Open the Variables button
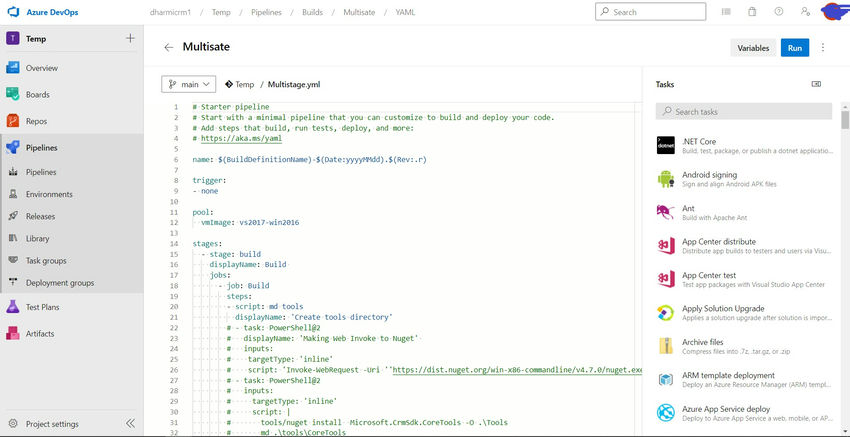The width and height of the screenshot is (850, 437). click(753, 48)
